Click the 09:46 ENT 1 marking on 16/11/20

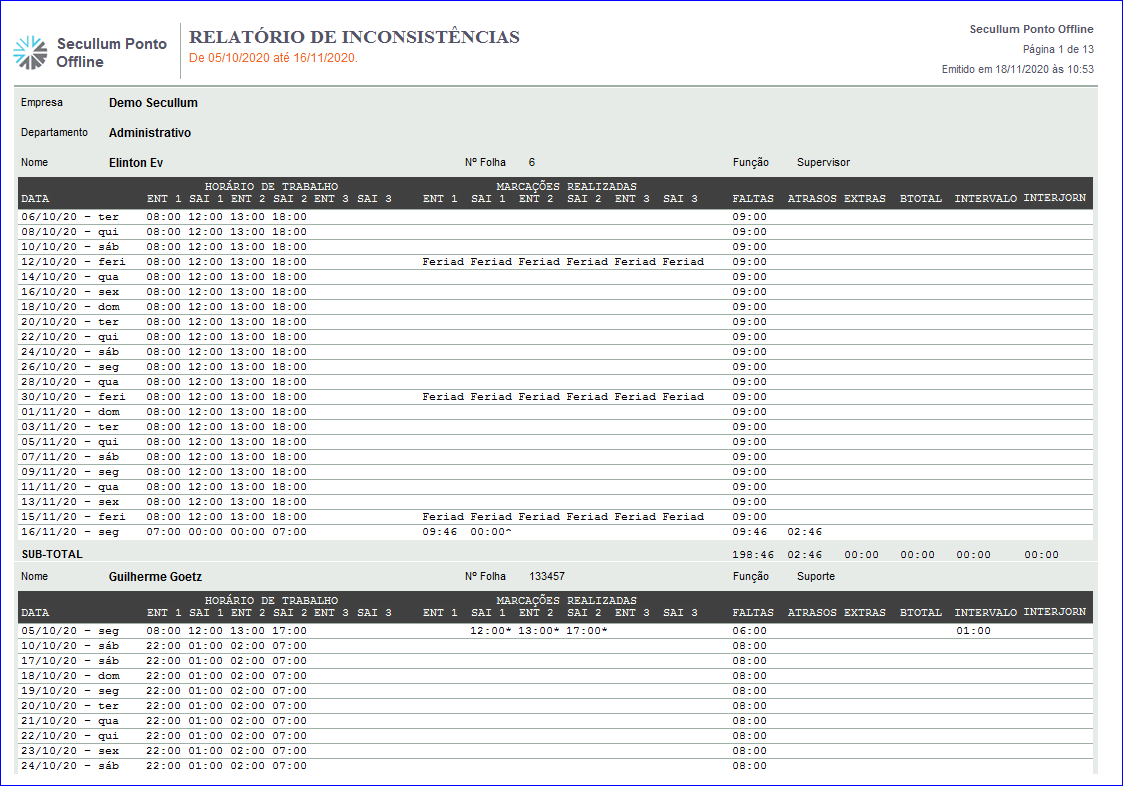point(440,532)
